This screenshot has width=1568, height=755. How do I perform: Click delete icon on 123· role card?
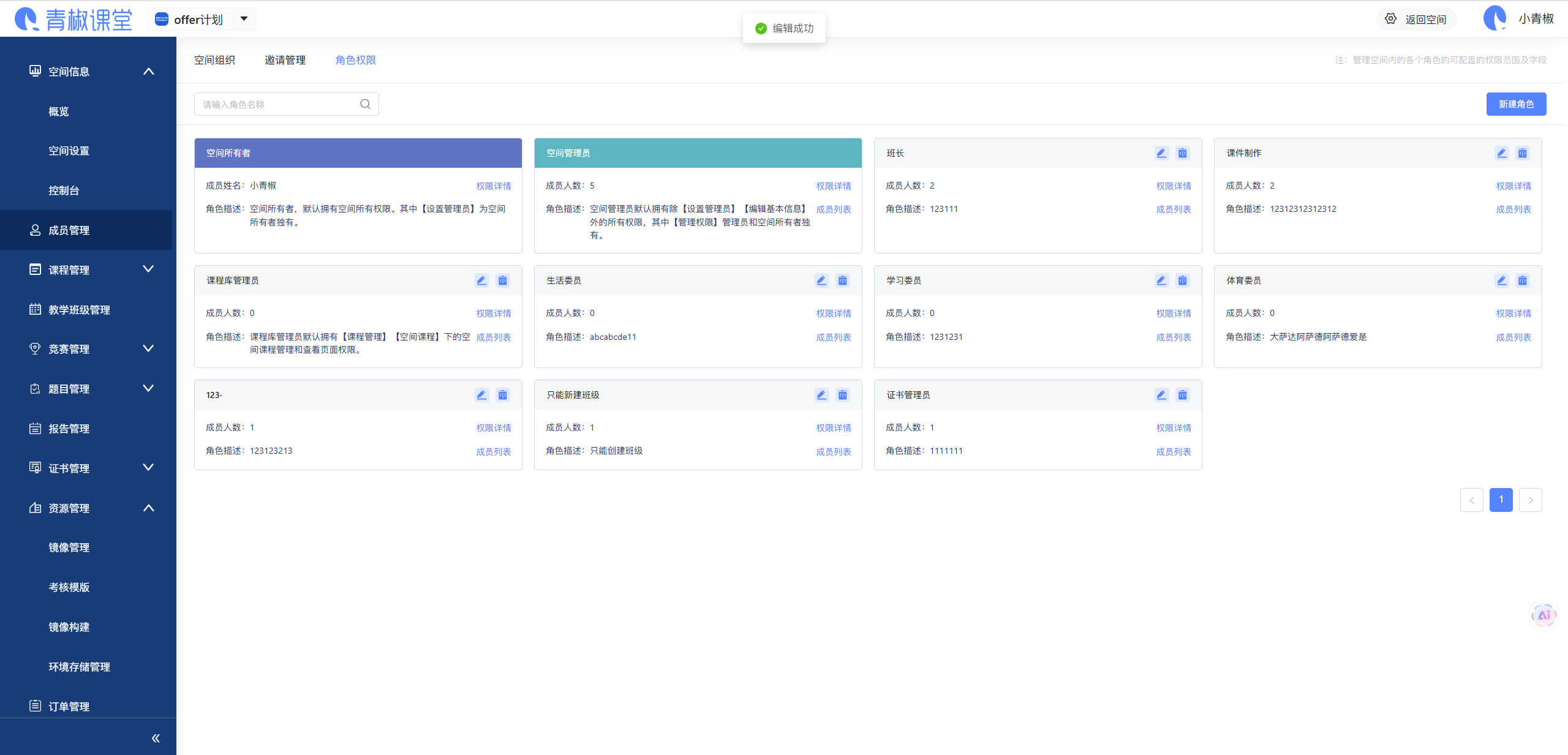click(502, 395)
